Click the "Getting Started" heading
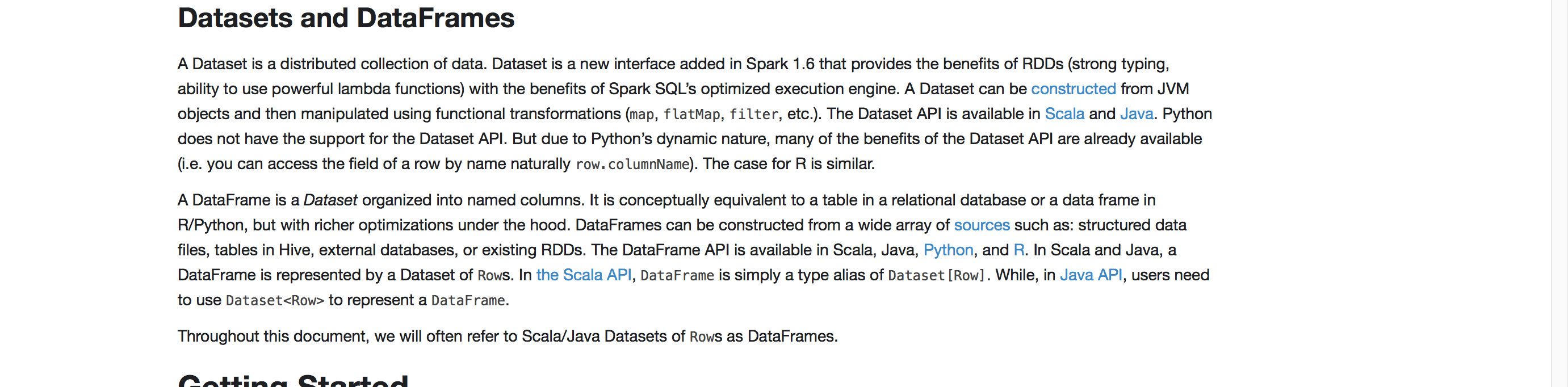 (x=293, y=380)
